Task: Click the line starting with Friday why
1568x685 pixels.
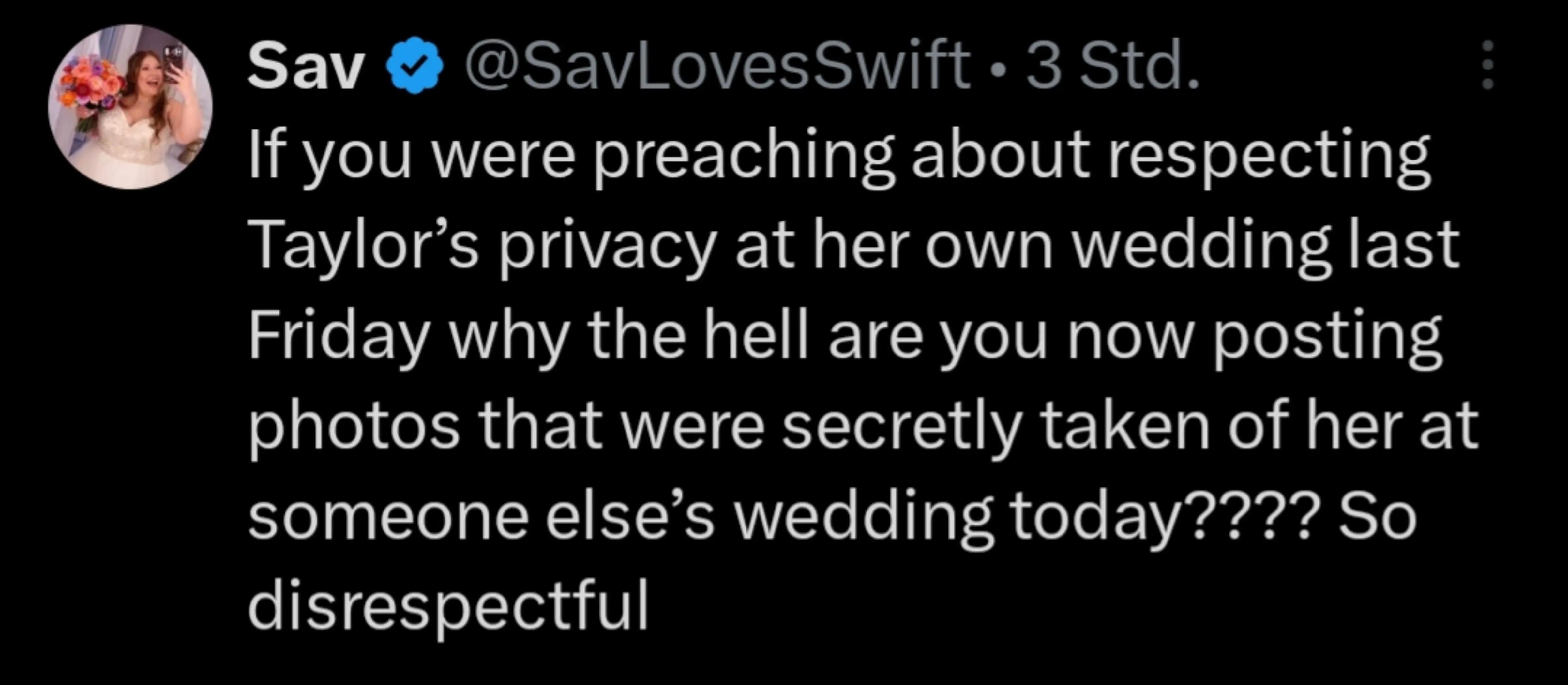Action: point(846,339)
